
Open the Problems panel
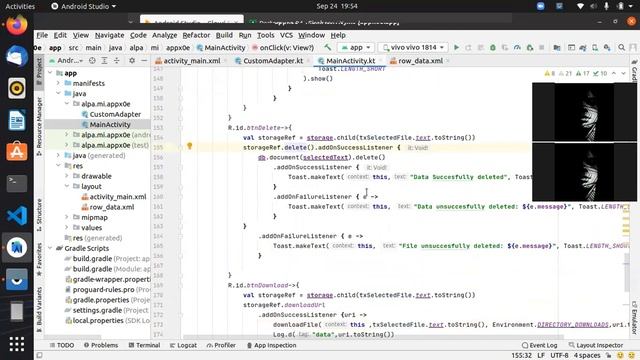[x=101, y=345]
